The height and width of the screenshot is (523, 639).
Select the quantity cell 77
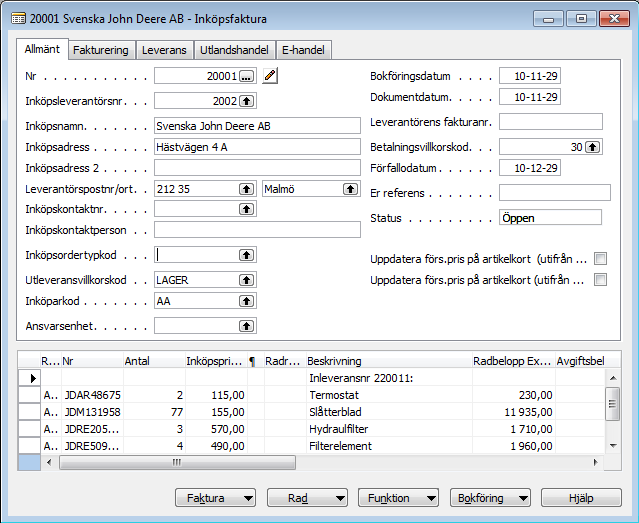pos(154,412)
